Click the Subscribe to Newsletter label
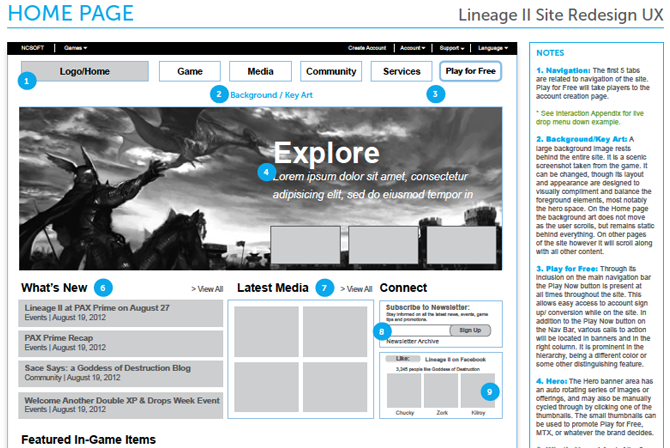The height and width of the screenshot is (448, 670). [x=428, y=307]
